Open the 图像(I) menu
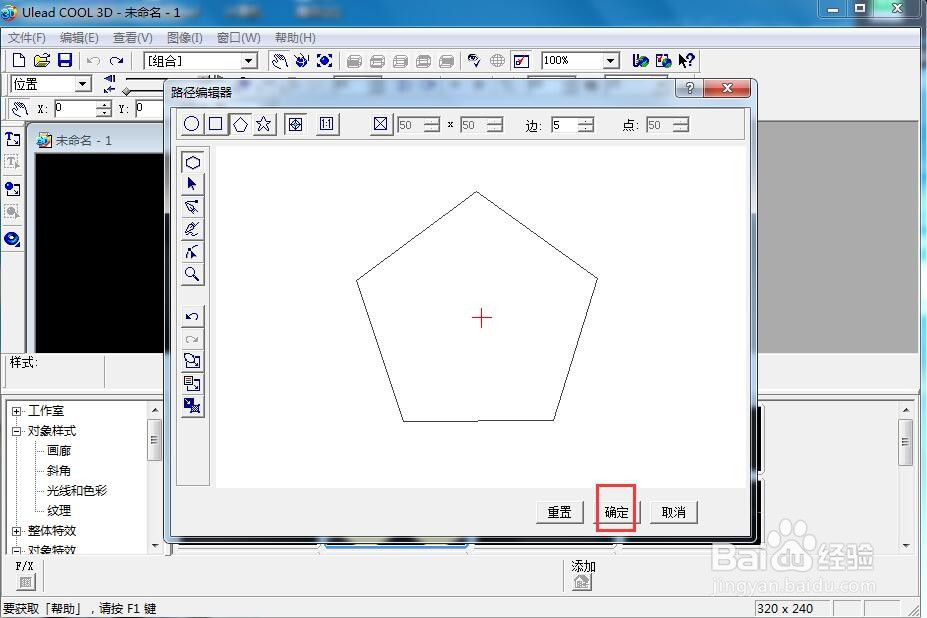This screenshot has width=927, height=618. pos(184,38)
